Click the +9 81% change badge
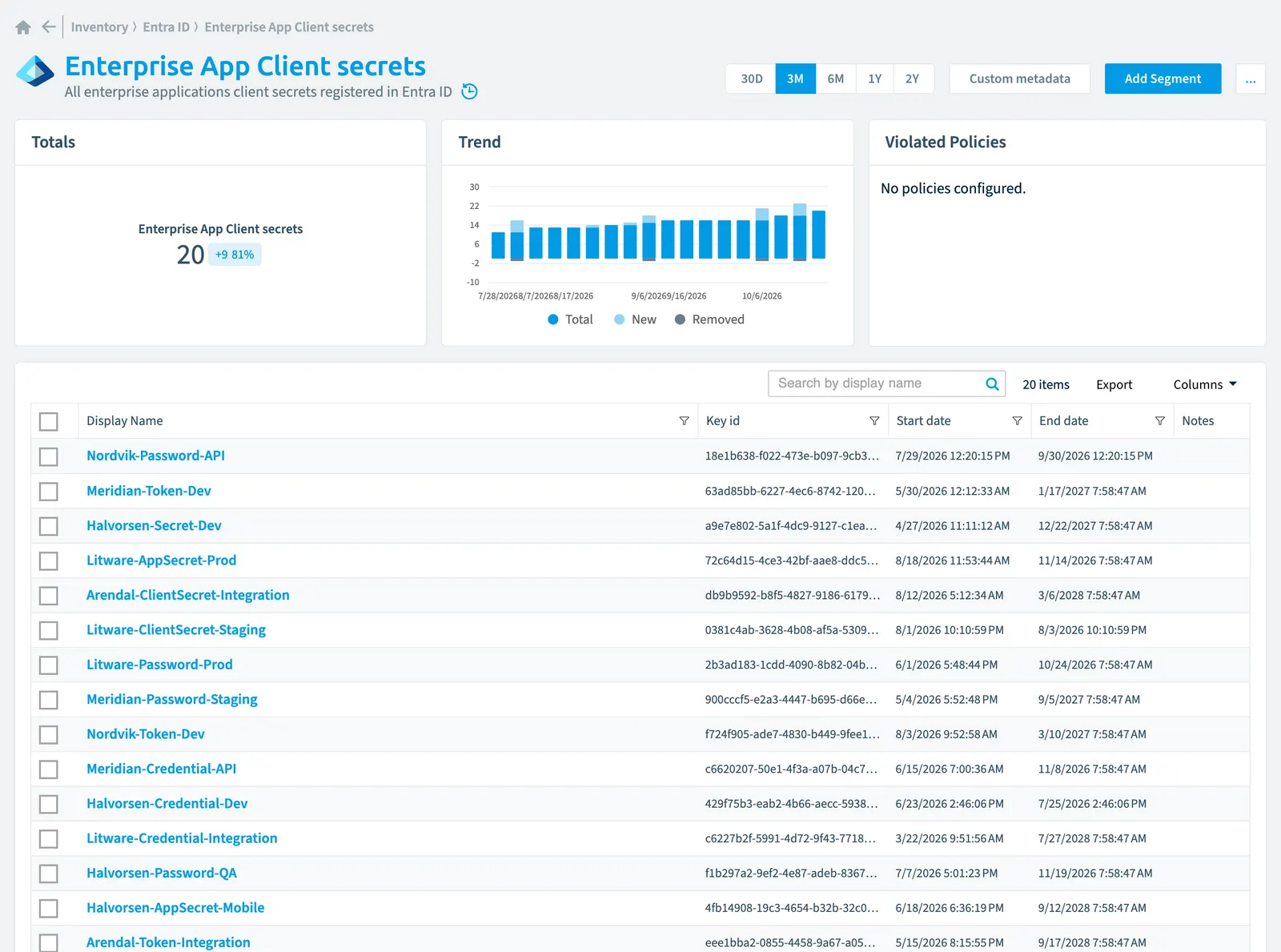This screenshot has width=1281, height=952. [235, 255]
